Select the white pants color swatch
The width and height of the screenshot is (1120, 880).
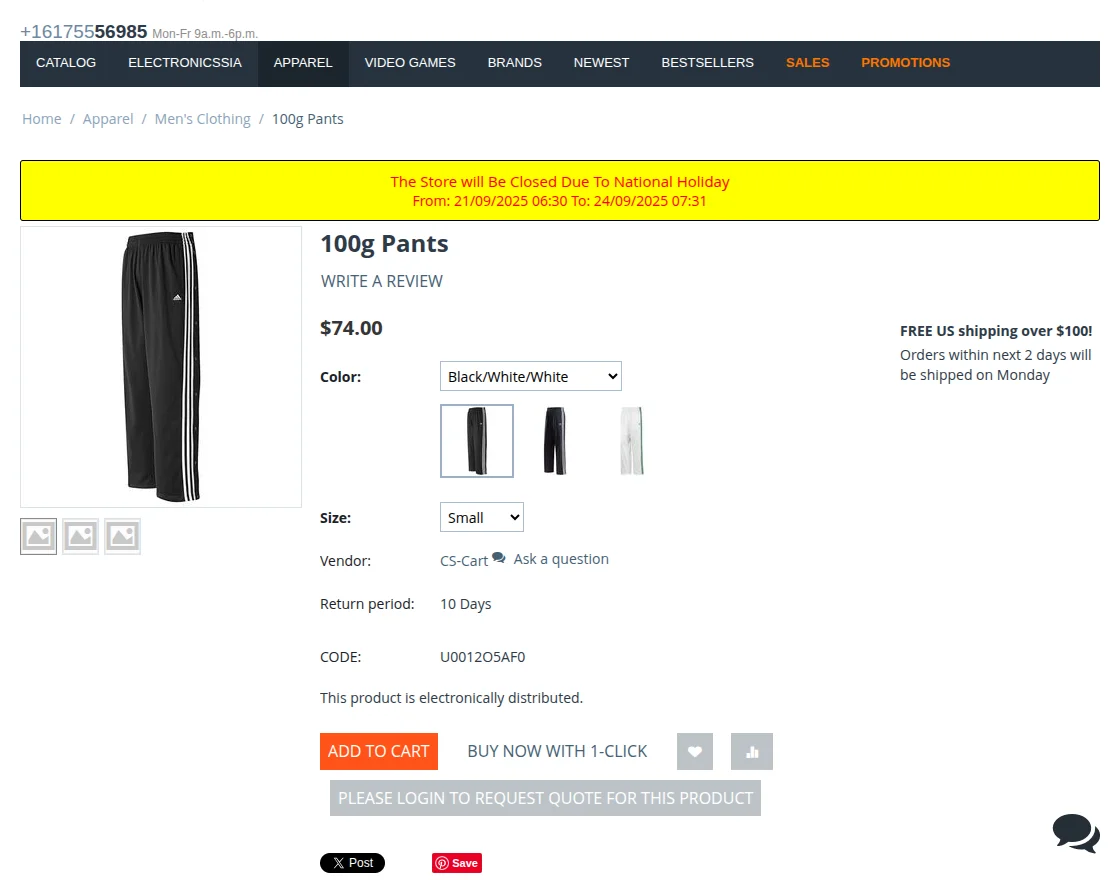click(x=631, y=440)
